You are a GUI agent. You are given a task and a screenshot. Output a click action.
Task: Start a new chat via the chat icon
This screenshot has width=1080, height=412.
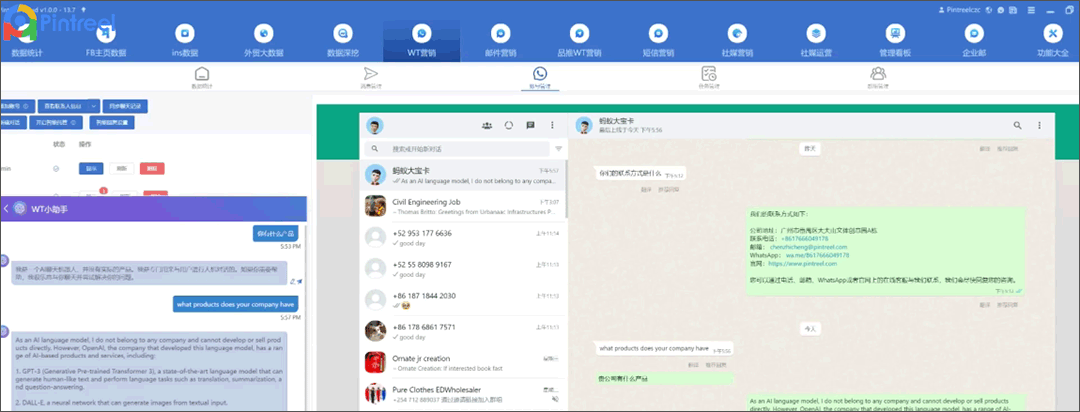click(530, 125)
